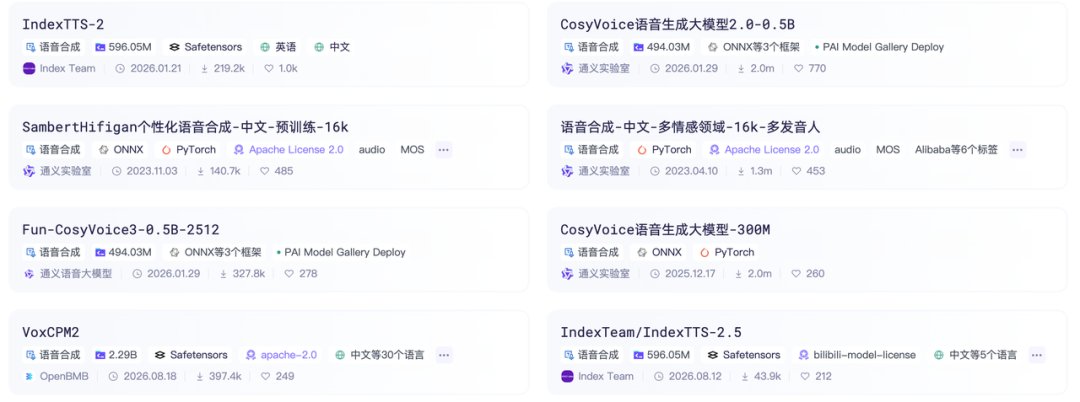The height and width of the screenshot is (402, 1080).
Task: Click date 2025.12.17 on CosyVoice-300M
Action: tap(690, 273)
